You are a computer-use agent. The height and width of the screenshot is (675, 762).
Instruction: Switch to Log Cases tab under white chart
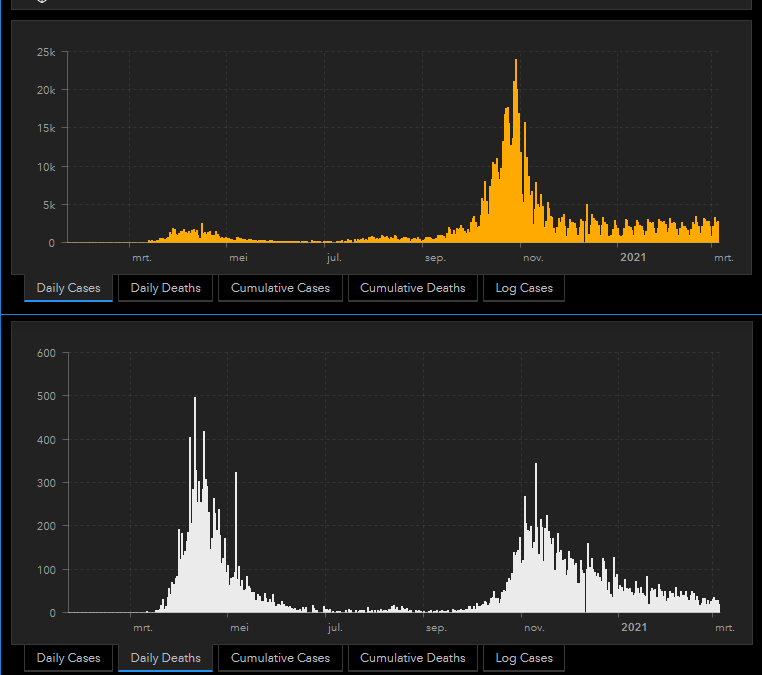pos(523,658)
